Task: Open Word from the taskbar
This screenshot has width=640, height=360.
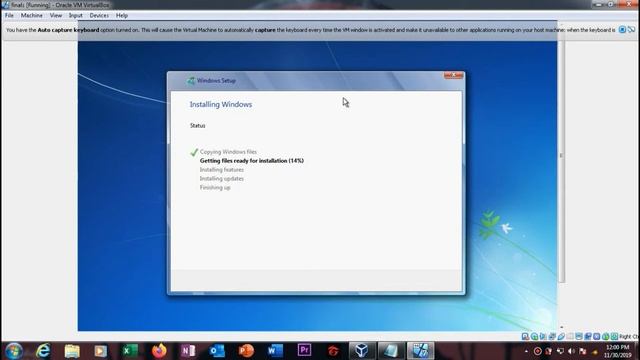Action: [275, 351]
